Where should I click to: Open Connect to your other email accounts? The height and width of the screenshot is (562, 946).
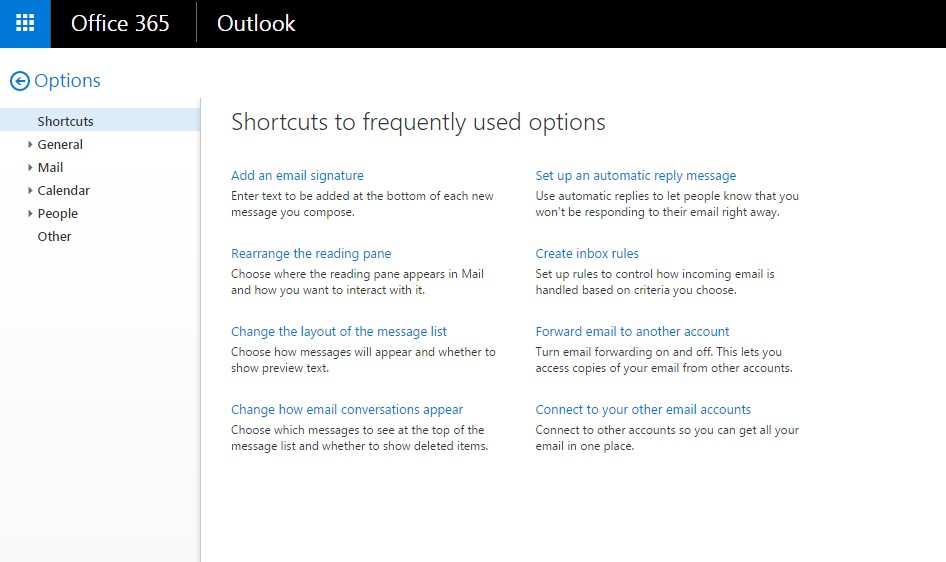click(643, 409)
